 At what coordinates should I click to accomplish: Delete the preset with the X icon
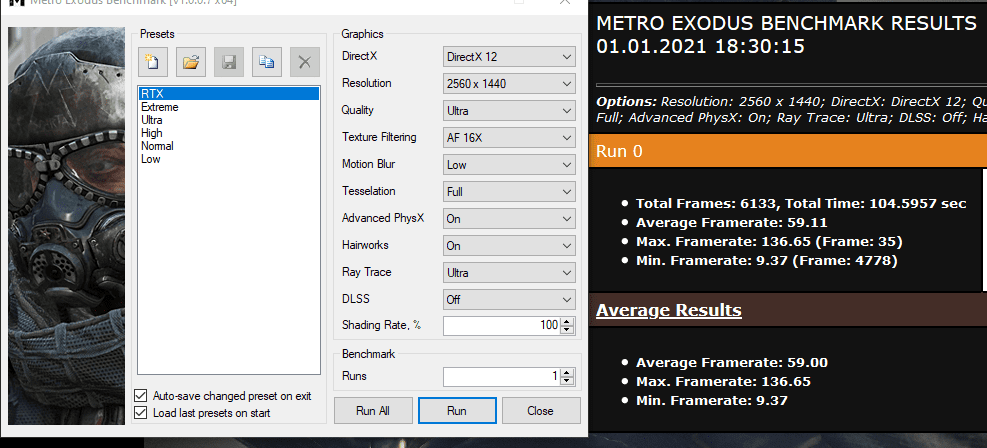pos(305,62)
